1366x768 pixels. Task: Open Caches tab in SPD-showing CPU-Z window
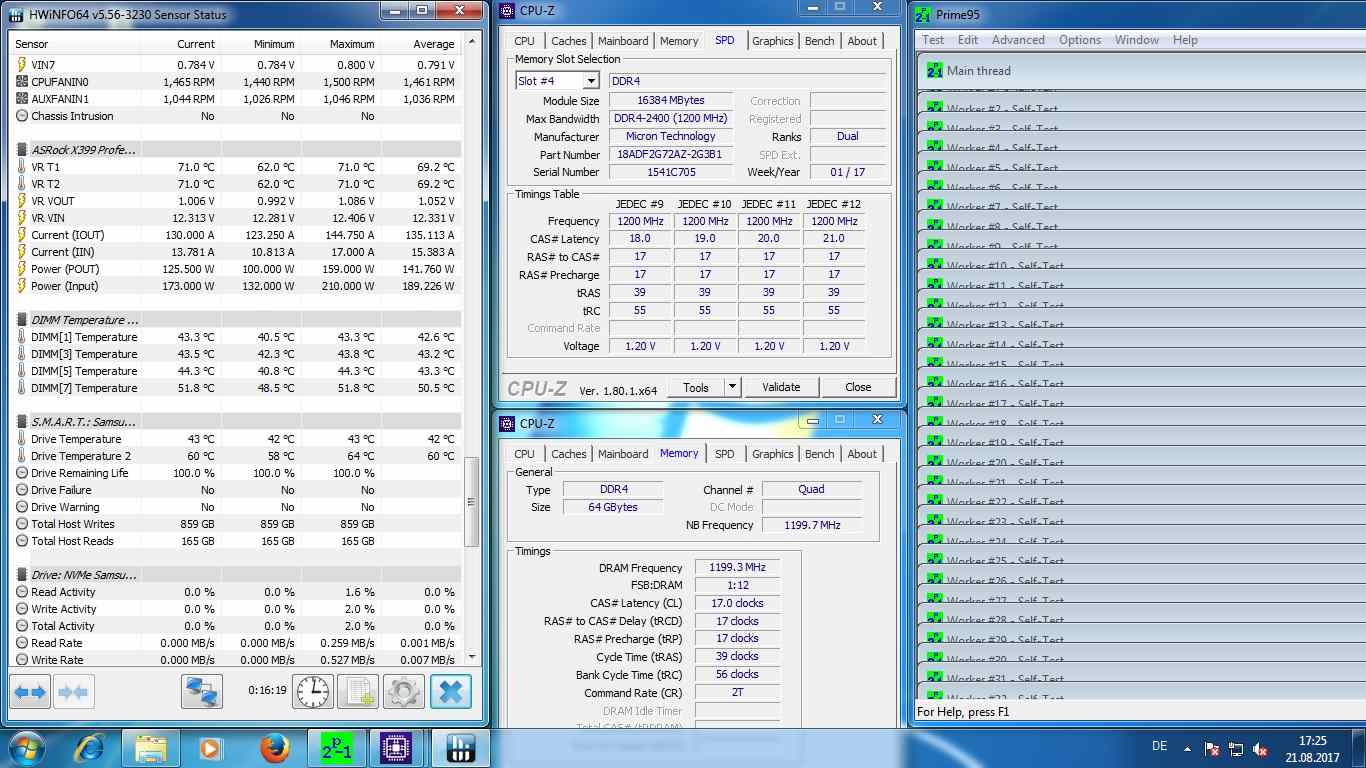click(569, 41)
